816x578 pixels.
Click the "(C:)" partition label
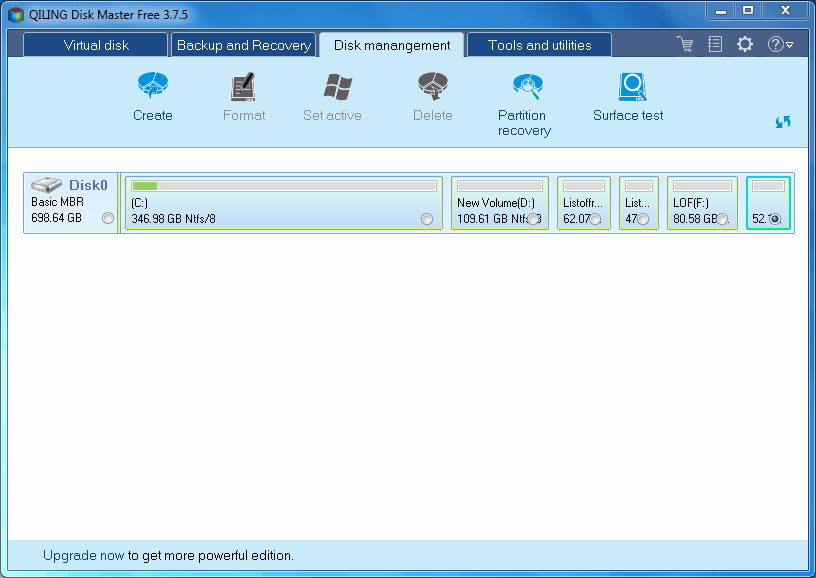139,203
